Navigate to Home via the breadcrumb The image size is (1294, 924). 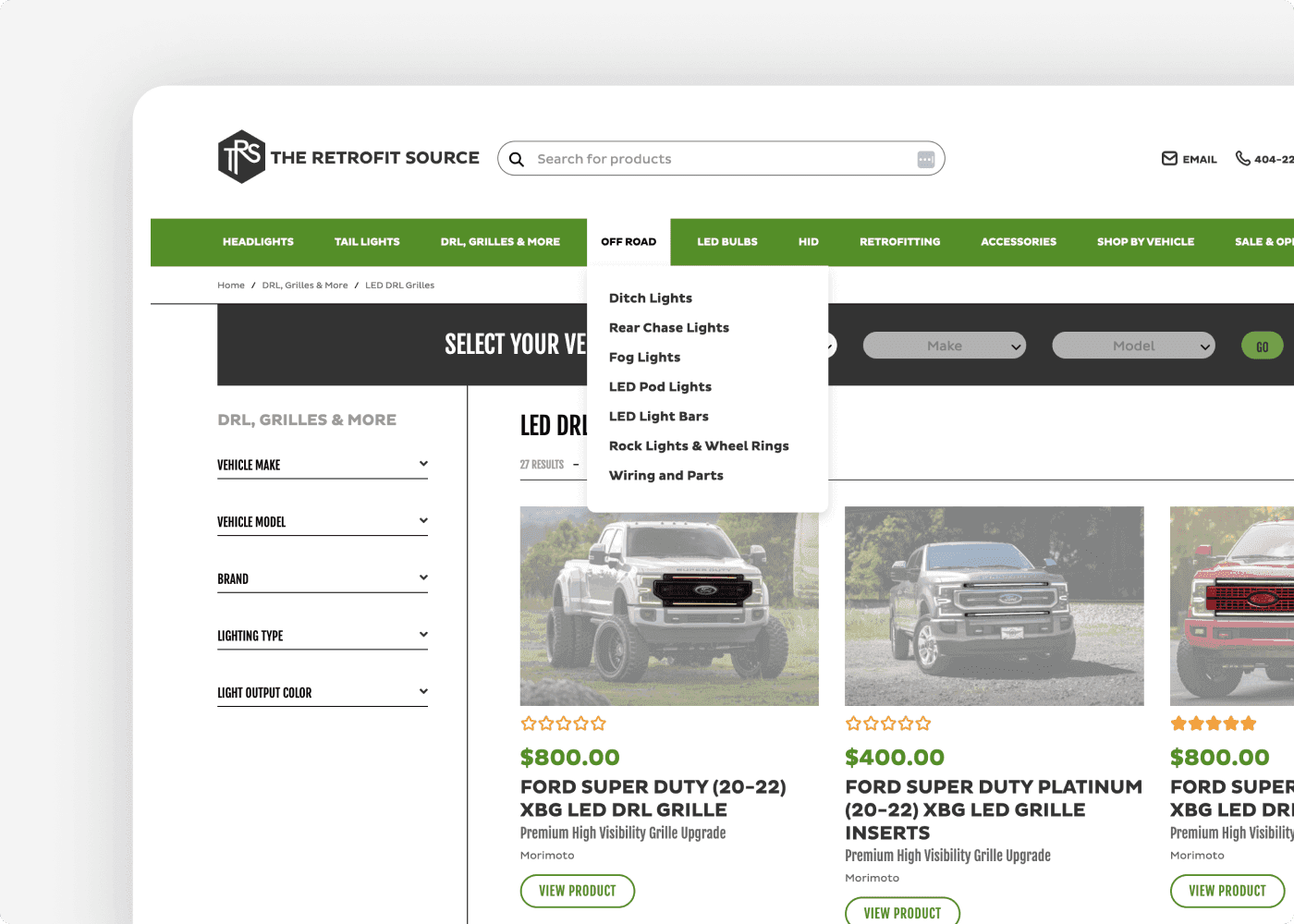click(231, 285)
